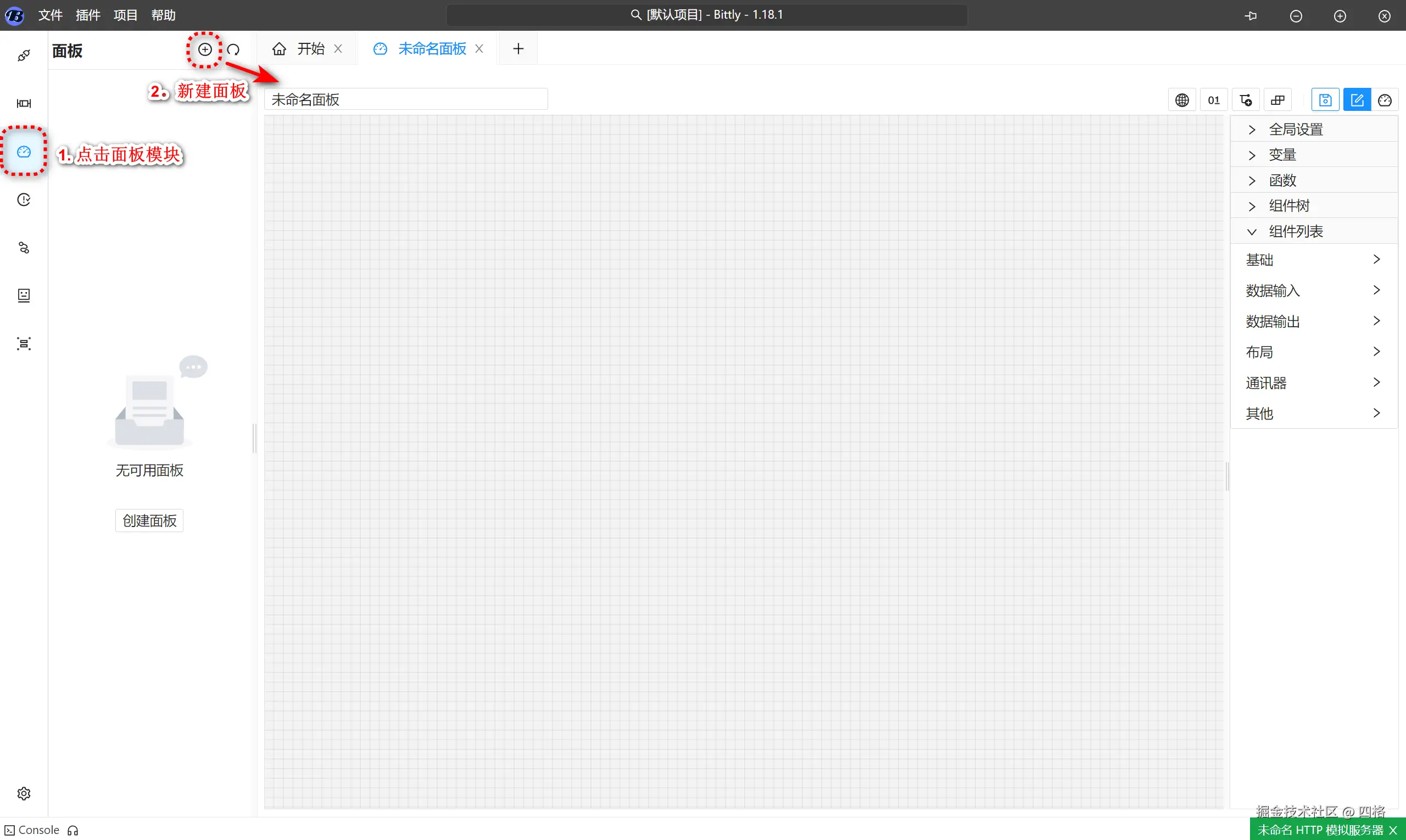Collapse the 组件列表 section
The width and height of the screenshot is (1406, 840).
click(1296, 232)
